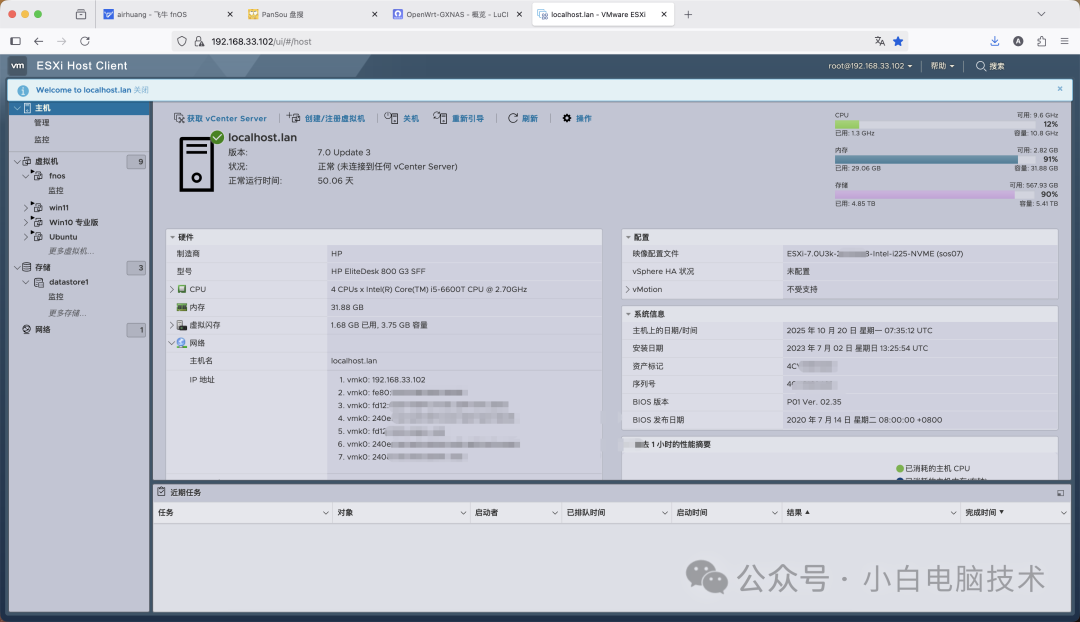1080x622 pixels.
Task: Reload the browser page
Action: coord(85,41)
